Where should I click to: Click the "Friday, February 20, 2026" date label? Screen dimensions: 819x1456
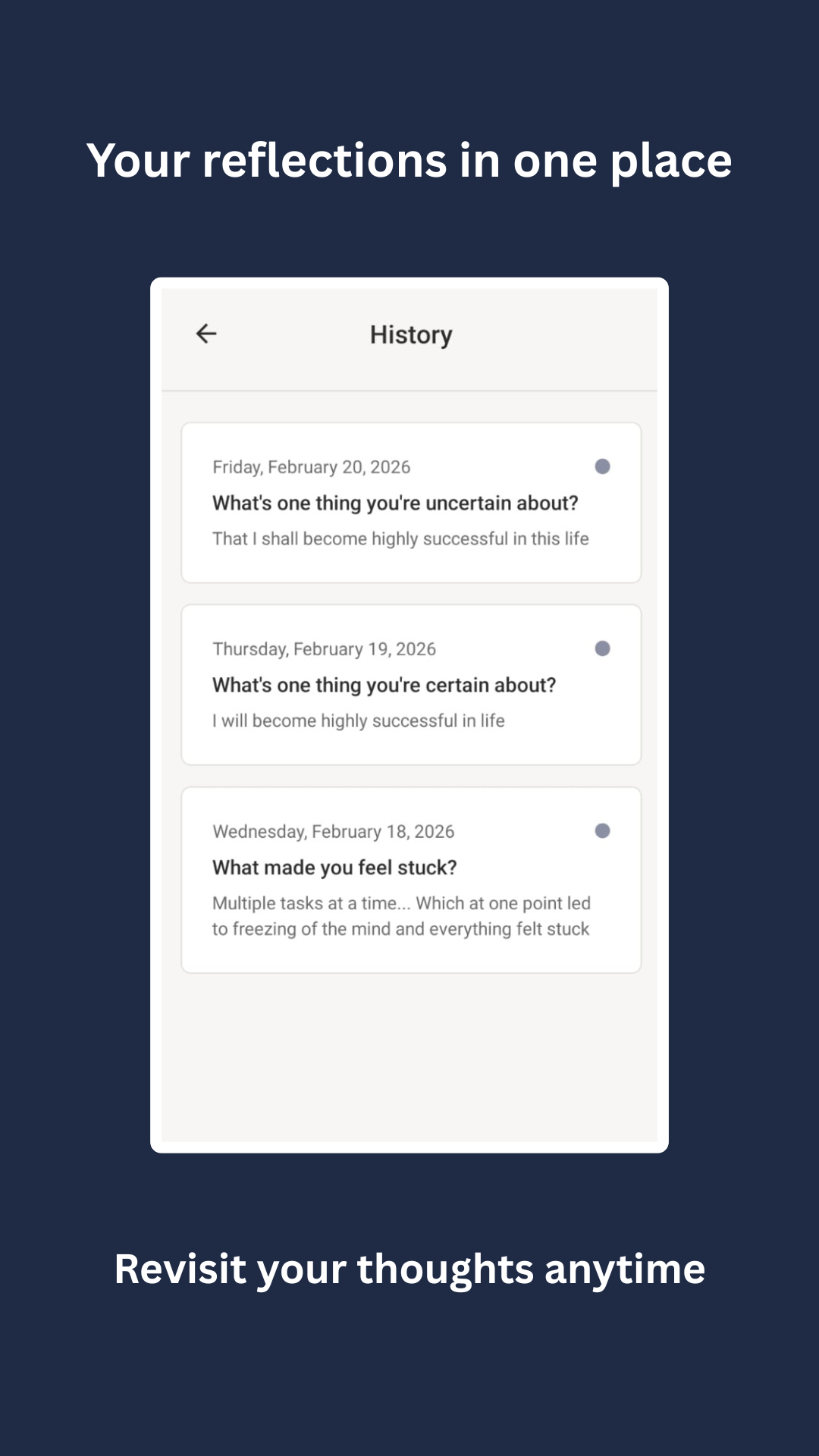pyautogui.click(x=311, y=467)
